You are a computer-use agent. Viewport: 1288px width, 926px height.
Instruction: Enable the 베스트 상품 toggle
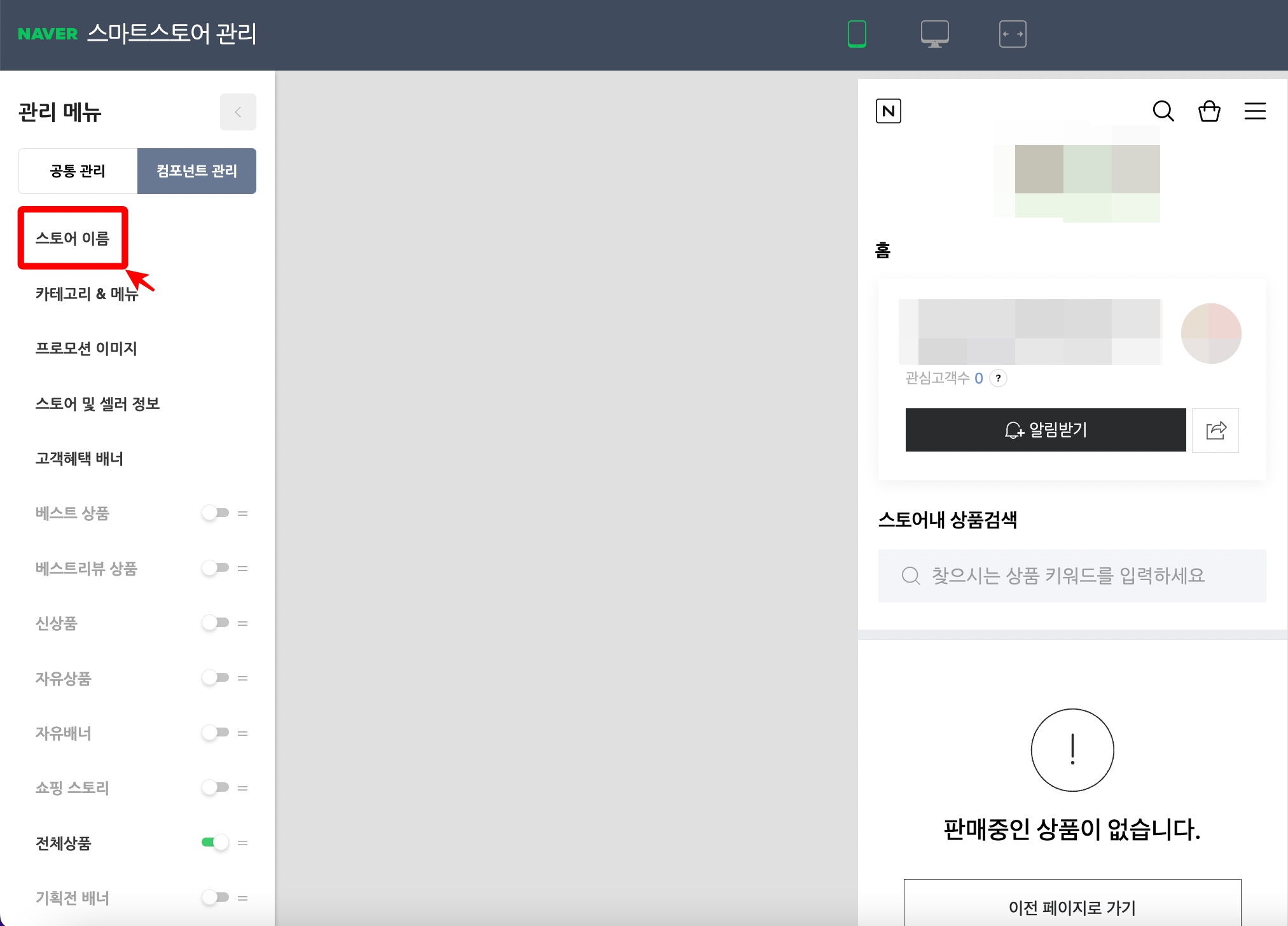215,513
